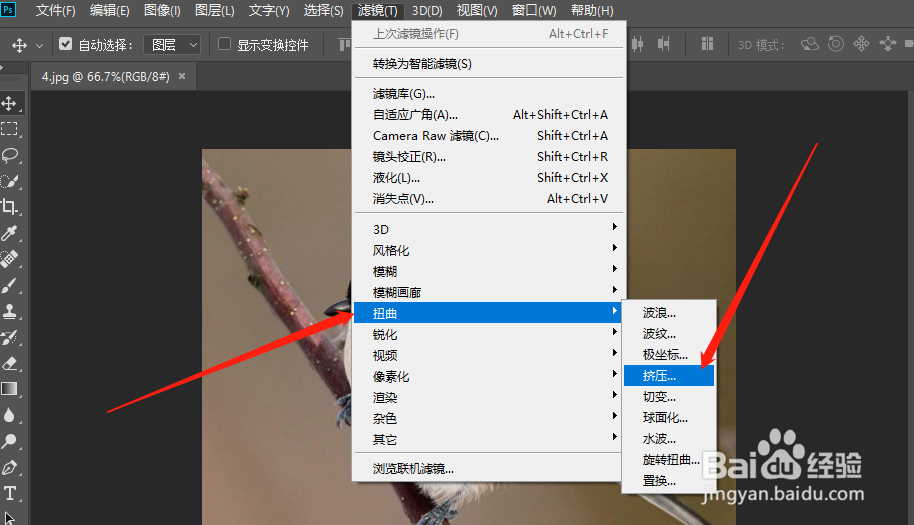The image size is (914, 525).
Task: Select the Move tool in the toolbox
Action: [9, 104]
